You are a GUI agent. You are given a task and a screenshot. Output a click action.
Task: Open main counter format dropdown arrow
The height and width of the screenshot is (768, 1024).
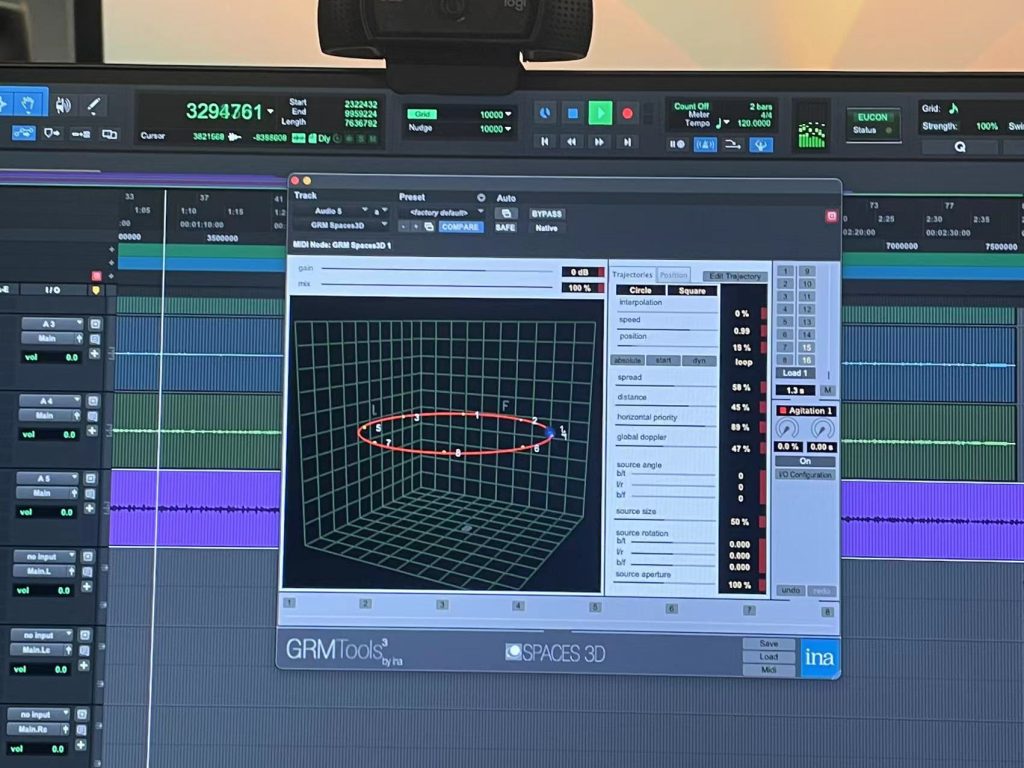[x=270, y=112]
